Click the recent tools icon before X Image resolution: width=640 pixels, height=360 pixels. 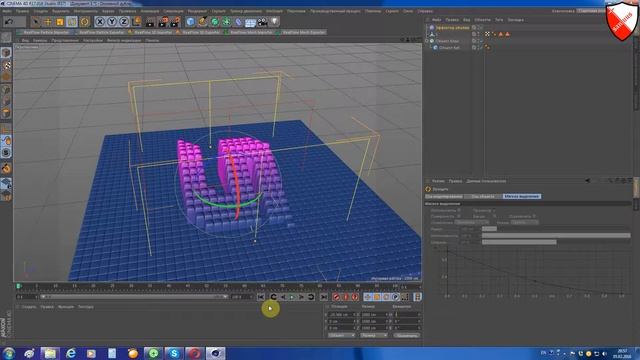click(x=84, y=21)
